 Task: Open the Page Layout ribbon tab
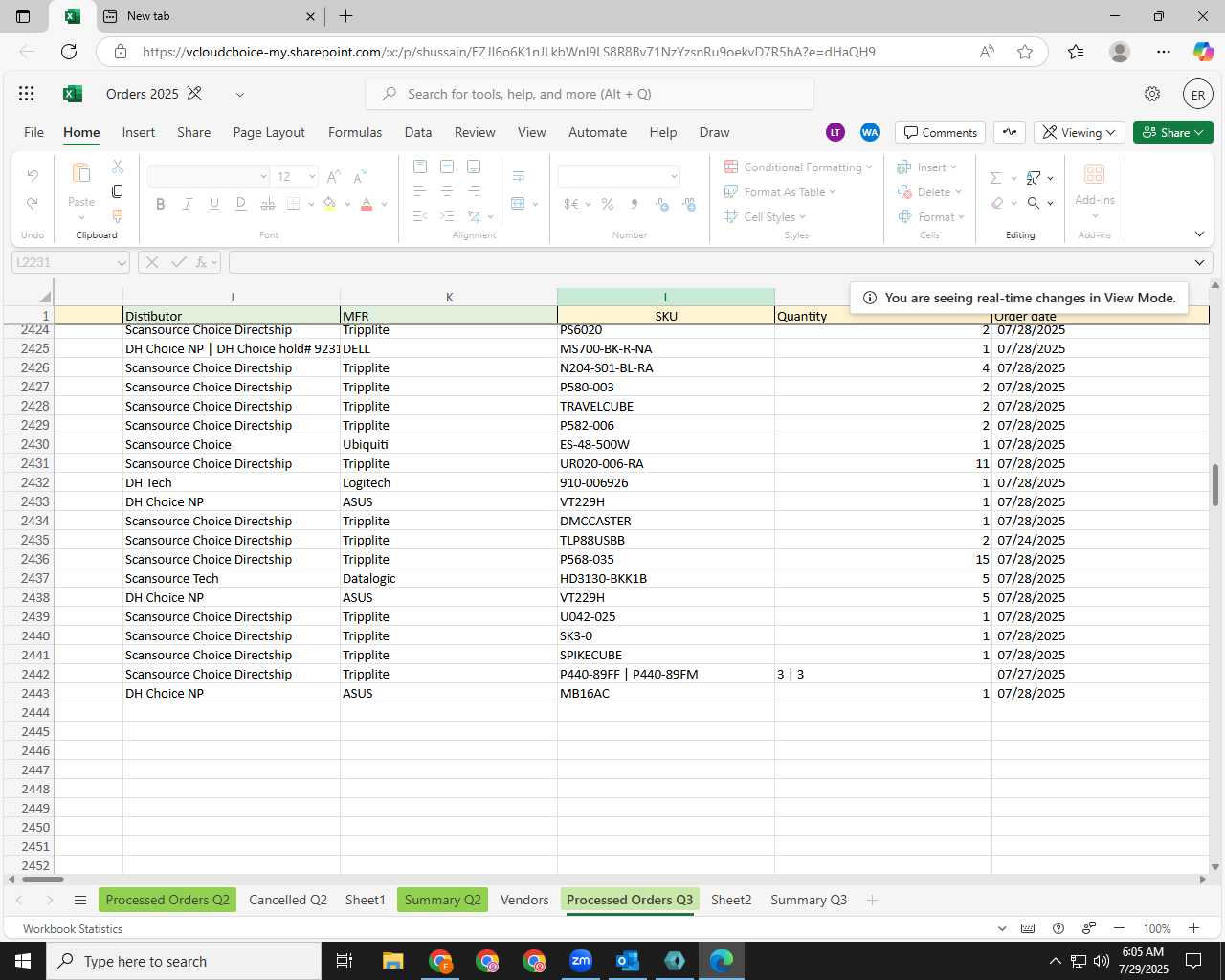tap(269, 132)
